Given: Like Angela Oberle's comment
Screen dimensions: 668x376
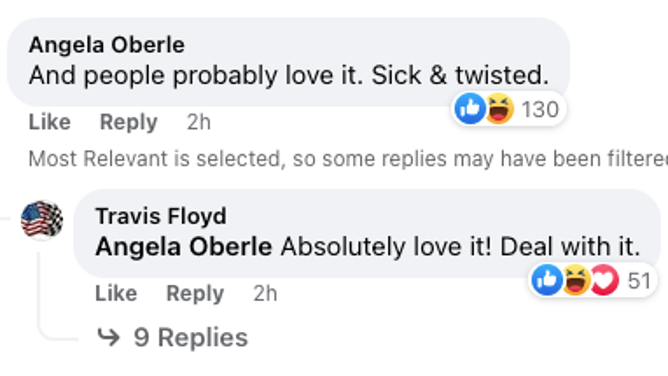Looking at the screenshot, I should 49,122.
